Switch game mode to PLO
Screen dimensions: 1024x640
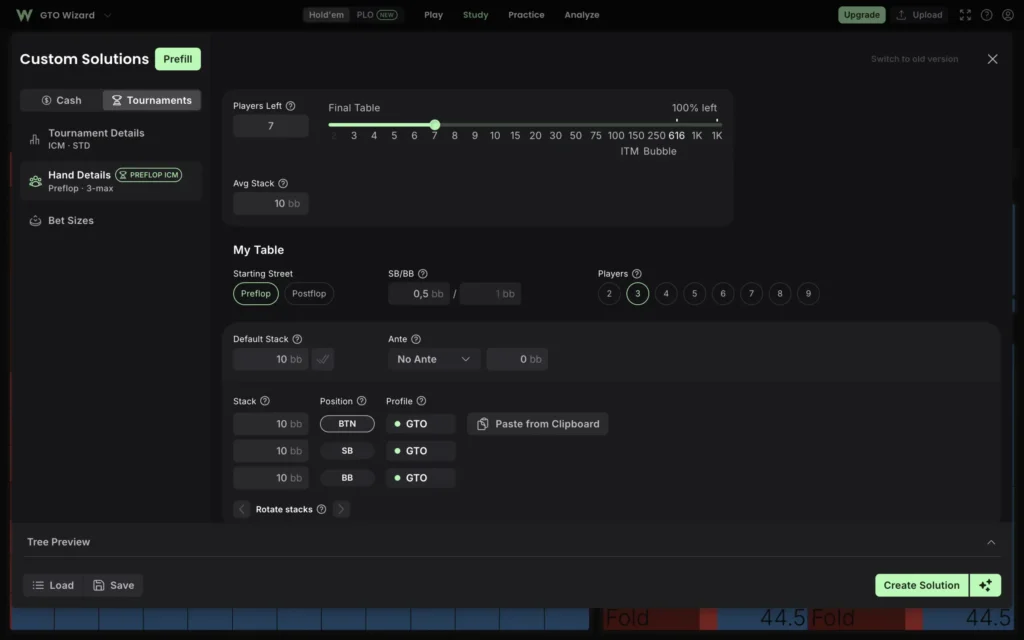click(x=377, y=15)
